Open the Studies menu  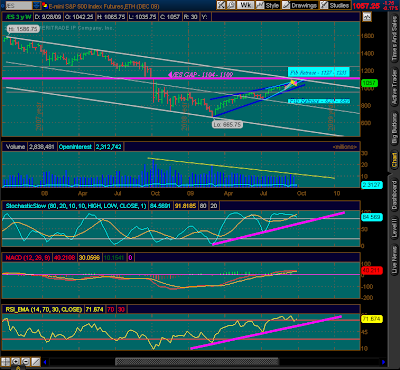pos(335,5)
